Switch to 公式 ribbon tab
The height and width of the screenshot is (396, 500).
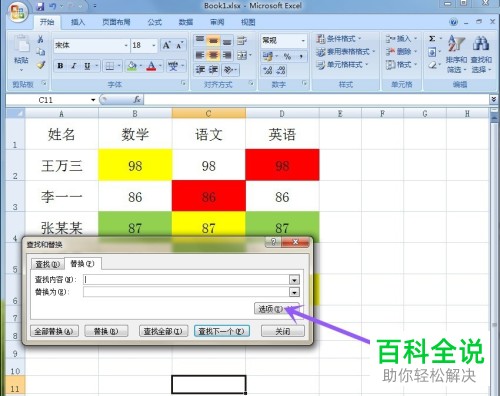(x=155, y=22)
